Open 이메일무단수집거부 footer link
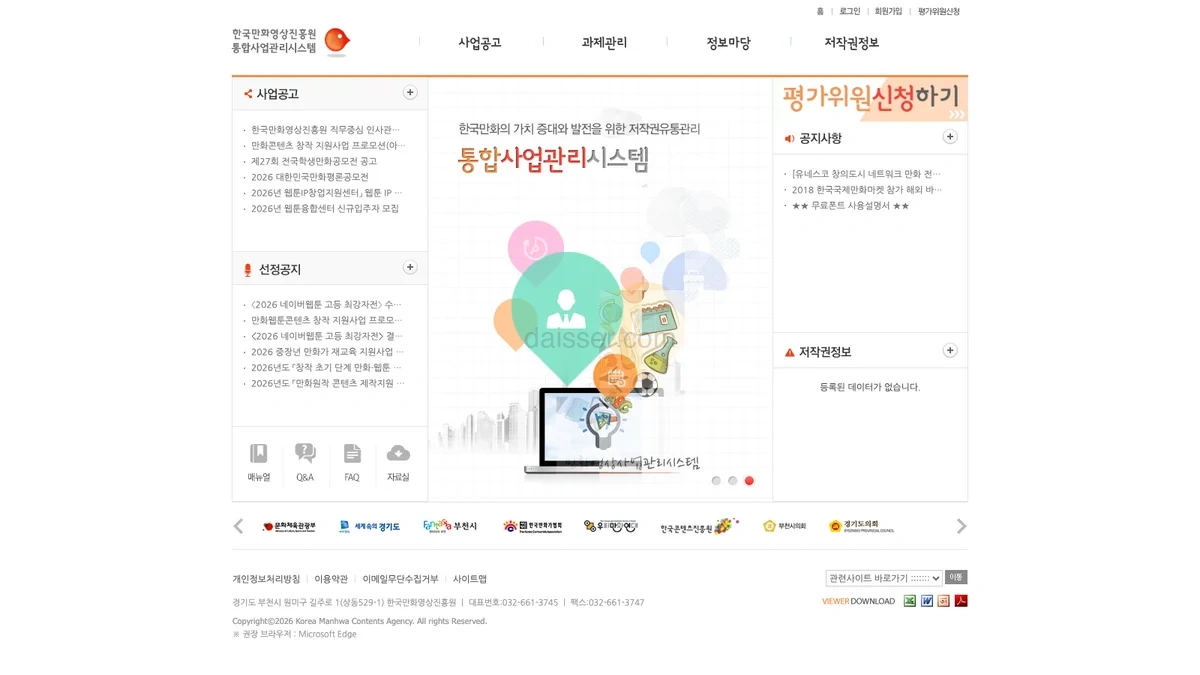 400,579
